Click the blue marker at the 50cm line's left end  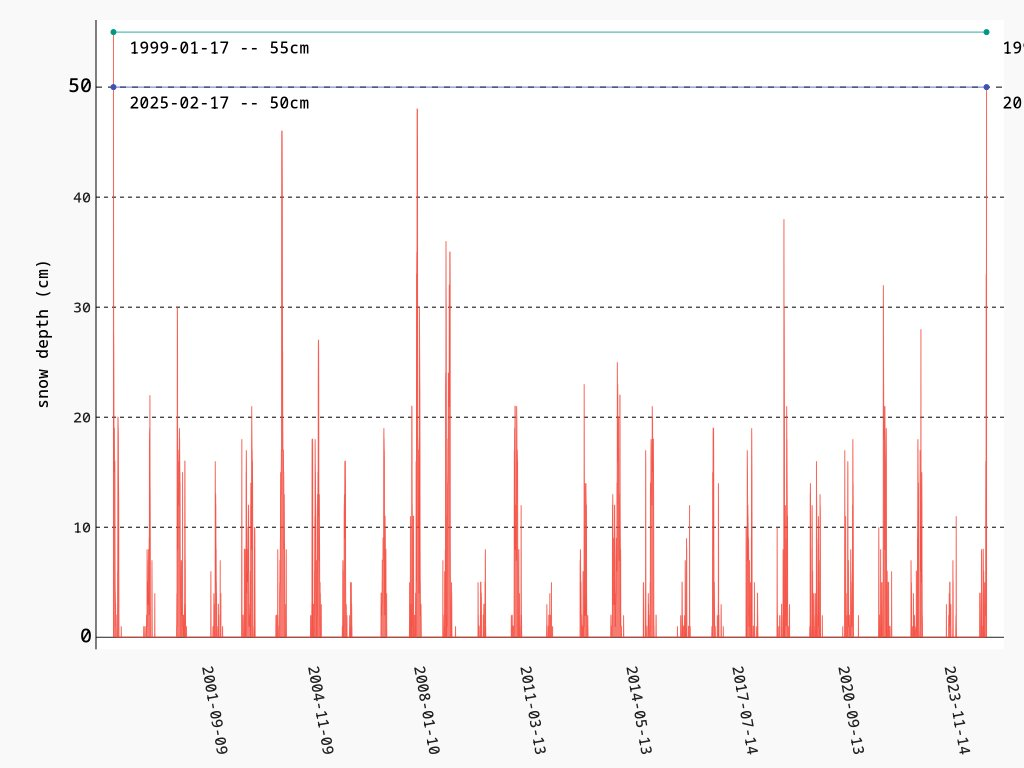point(114,87)
